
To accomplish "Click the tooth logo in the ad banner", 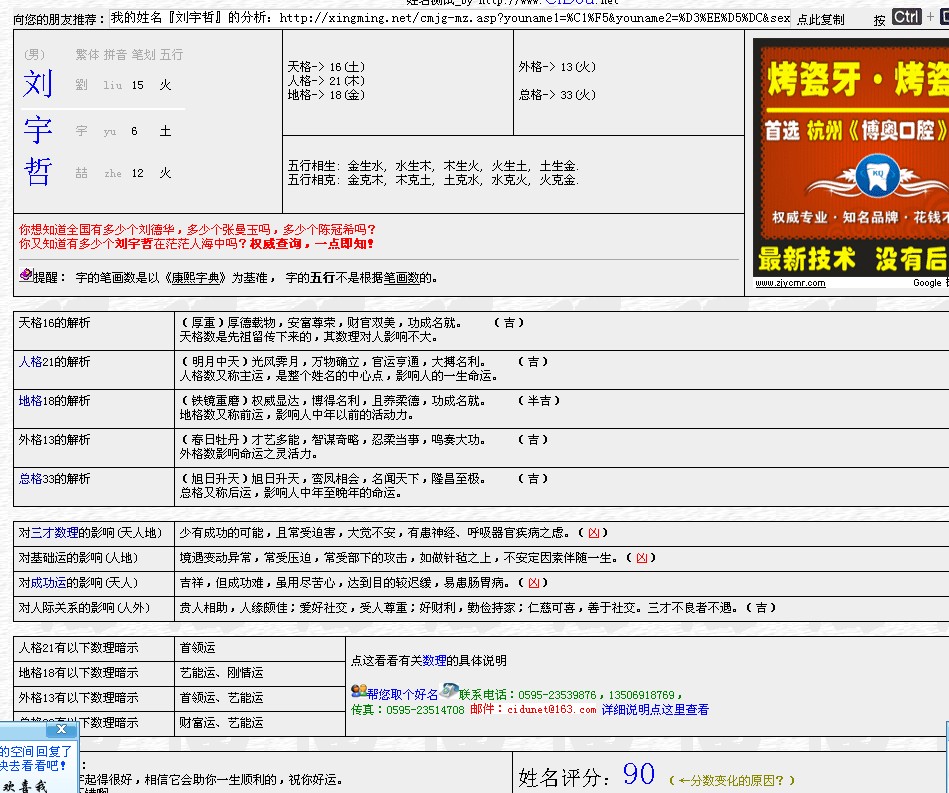I will point(849,177).
